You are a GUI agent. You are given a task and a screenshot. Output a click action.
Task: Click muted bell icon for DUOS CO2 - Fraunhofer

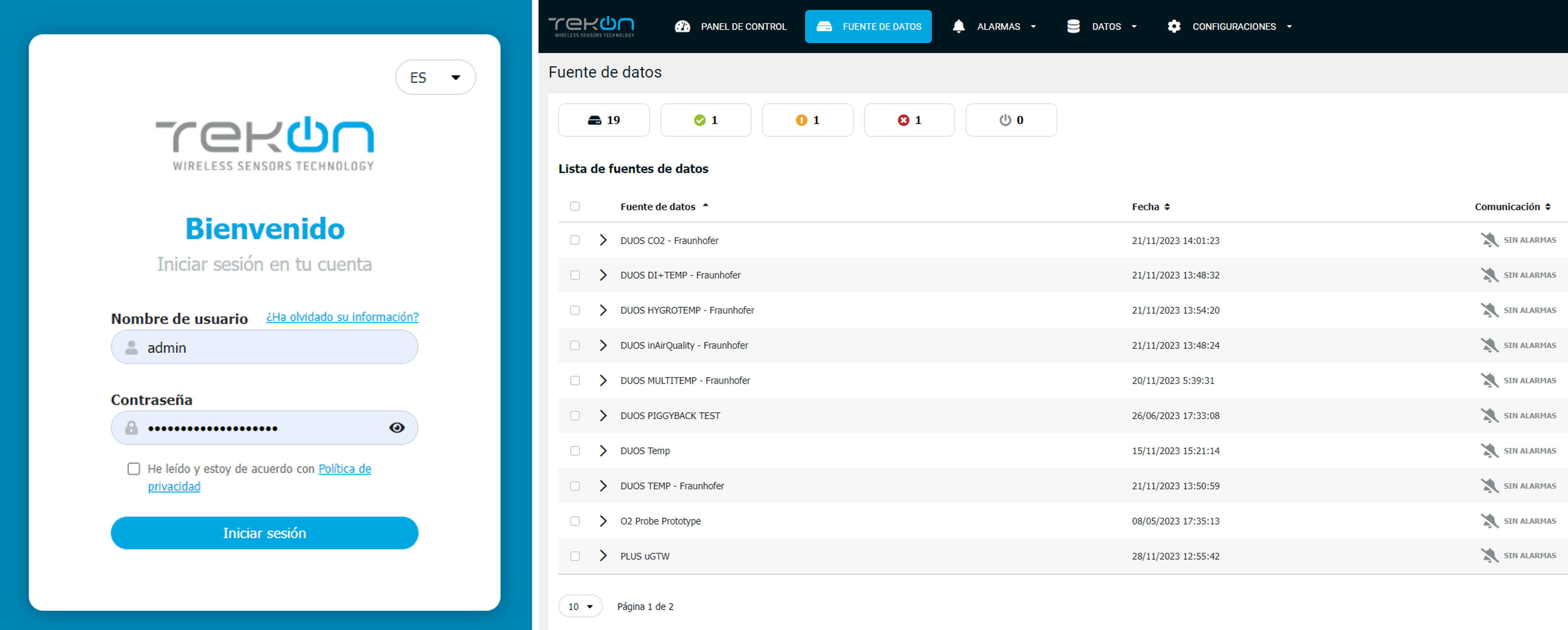(1489, 240)
